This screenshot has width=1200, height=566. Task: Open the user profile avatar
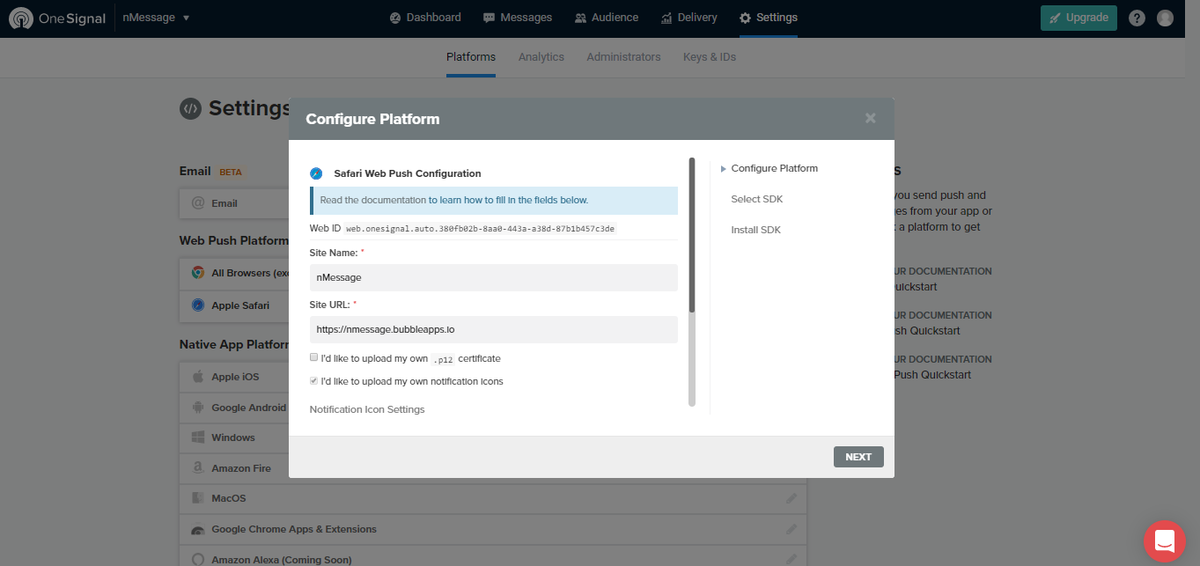1165,18
